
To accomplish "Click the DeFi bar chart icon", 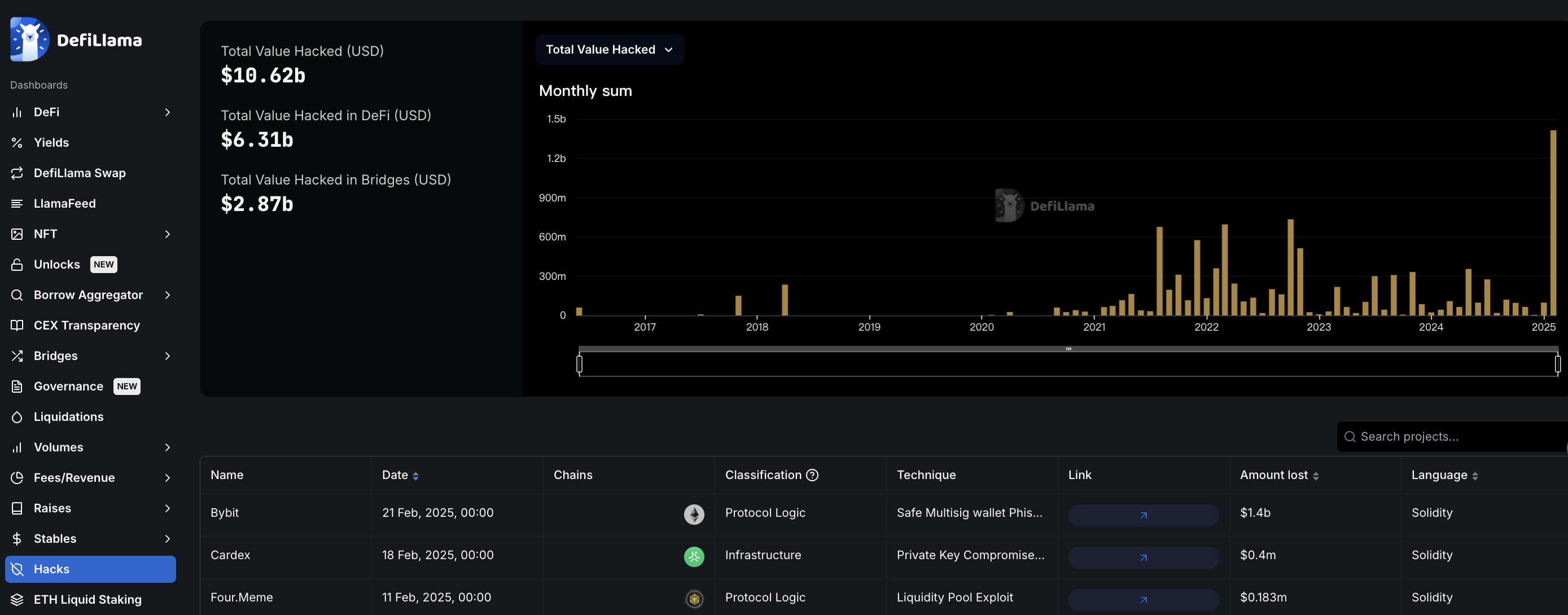I will click(17, 112).
